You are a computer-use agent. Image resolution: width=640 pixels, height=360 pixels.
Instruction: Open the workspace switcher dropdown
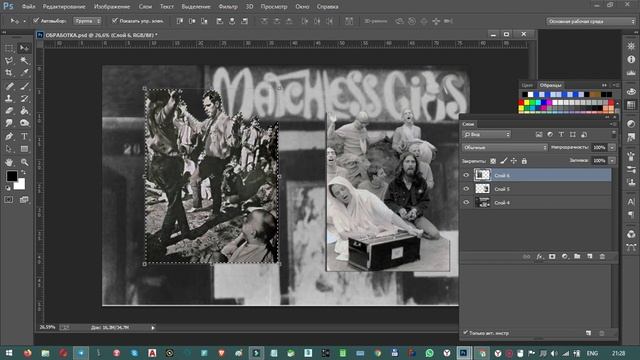tap(591, 21)
